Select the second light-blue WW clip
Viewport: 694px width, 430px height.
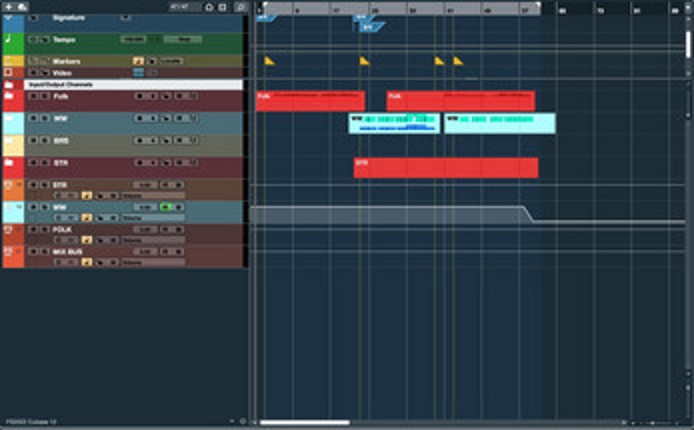[500, 123]
